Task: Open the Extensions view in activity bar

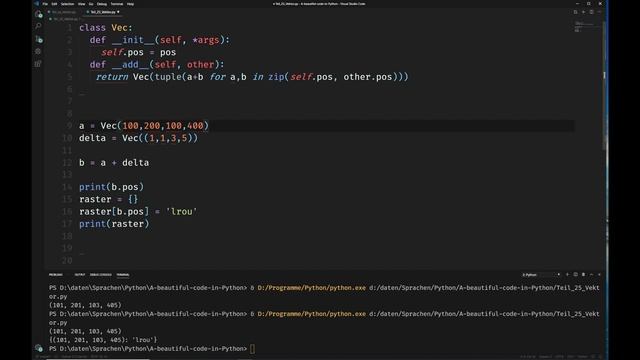Action: (38, 64)
